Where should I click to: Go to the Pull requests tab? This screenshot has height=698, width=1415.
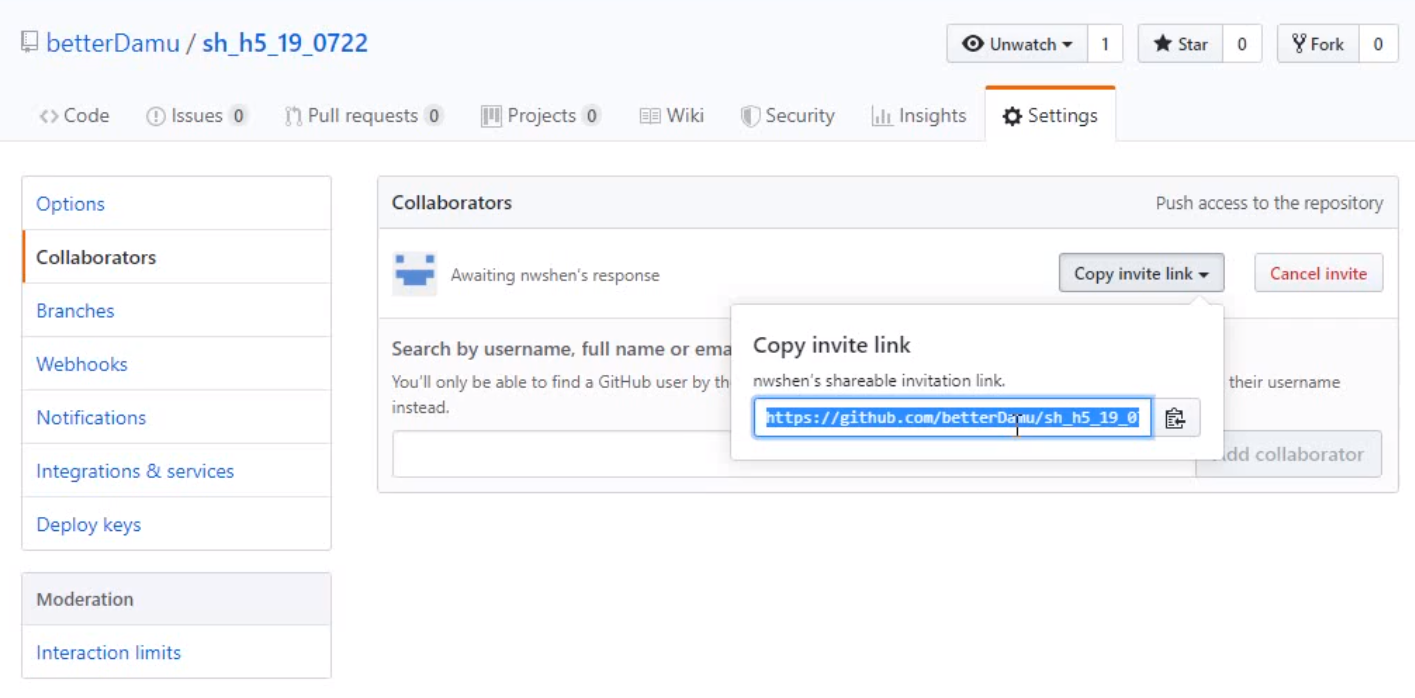(363, 116)
